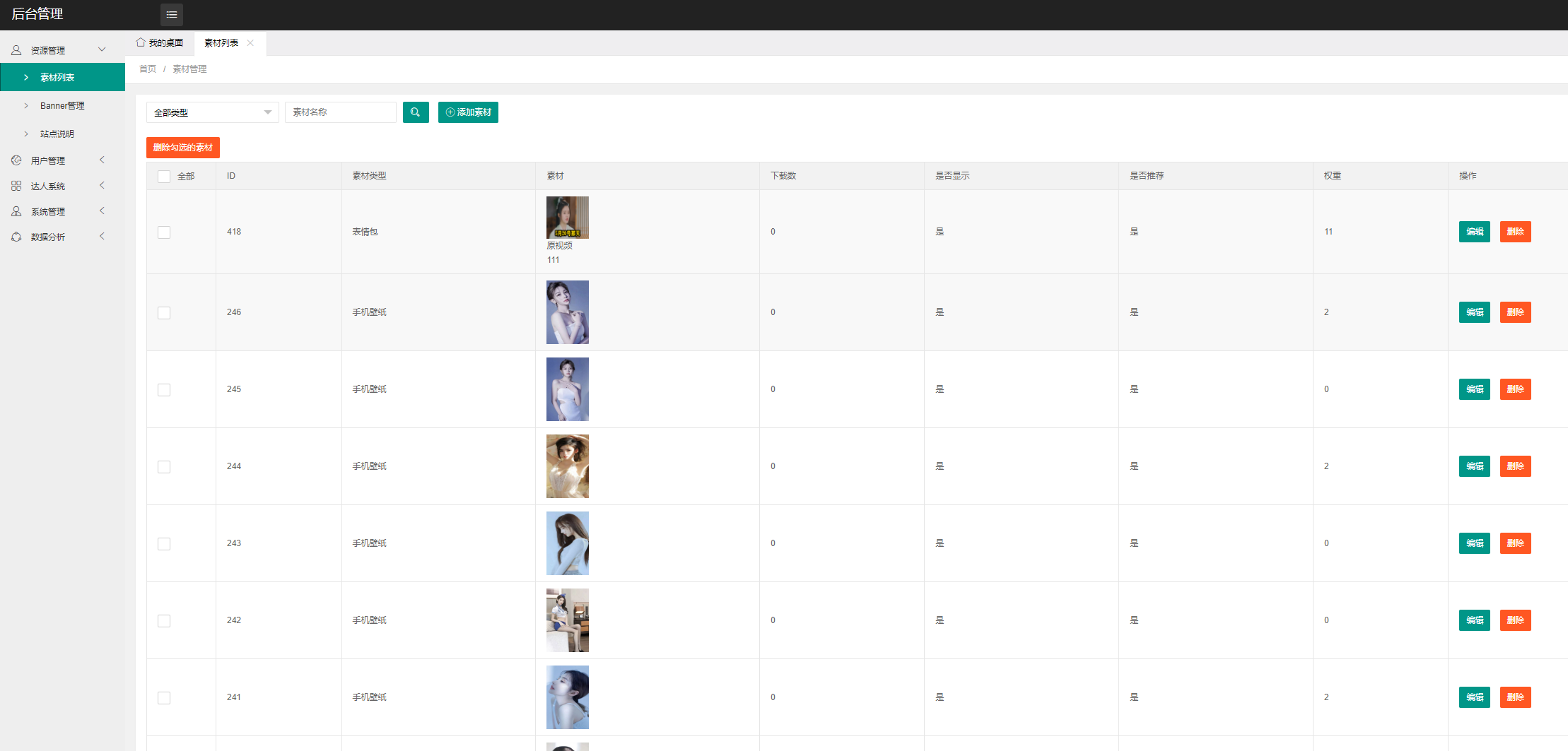Click the 用户管理 sidebar icon

pyautogui.click(x=16, y=160)
